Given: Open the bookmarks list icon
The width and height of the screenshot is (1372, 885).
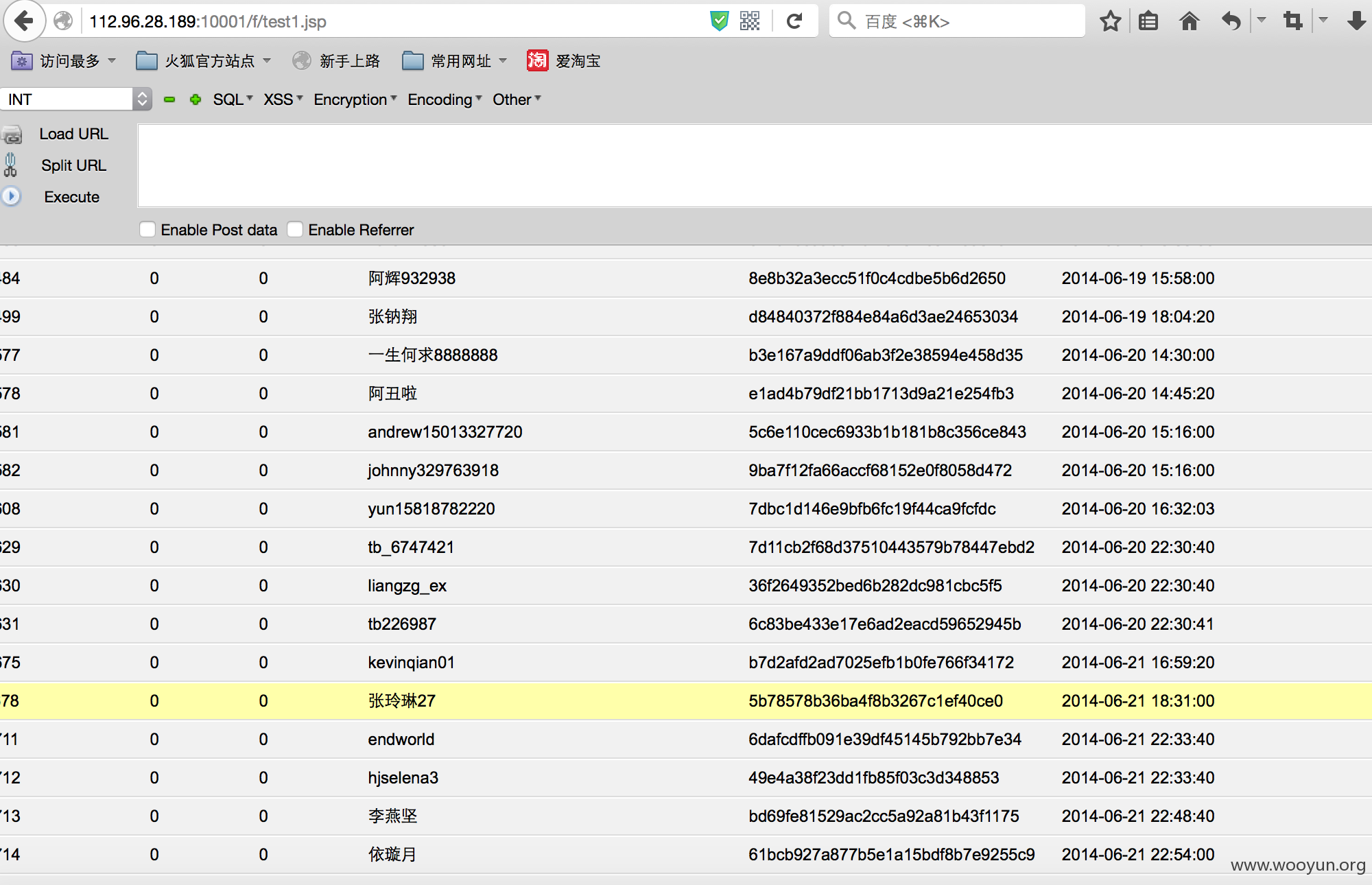Looking at the screenshot, I should tap(1148, 21).
